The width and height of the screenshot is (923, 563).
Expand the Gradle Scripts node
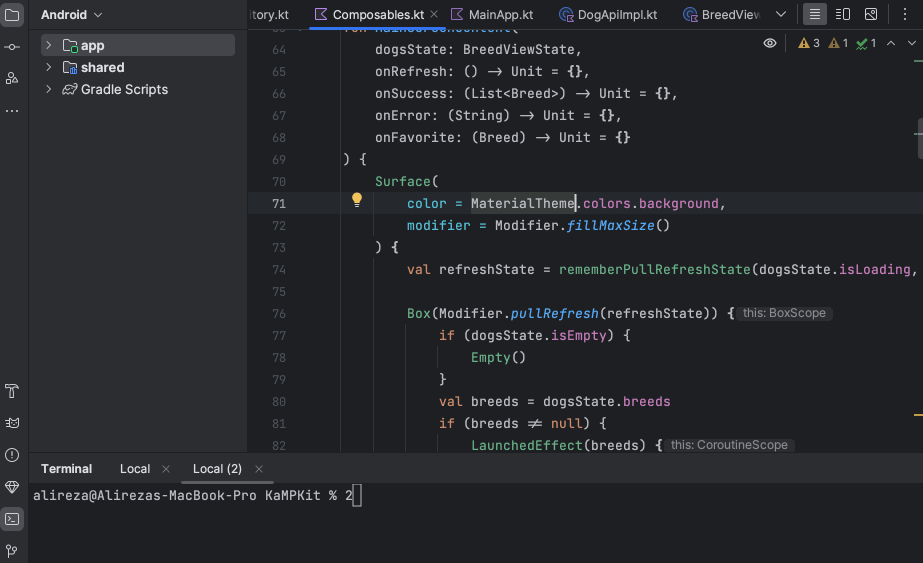pos(49,89)
